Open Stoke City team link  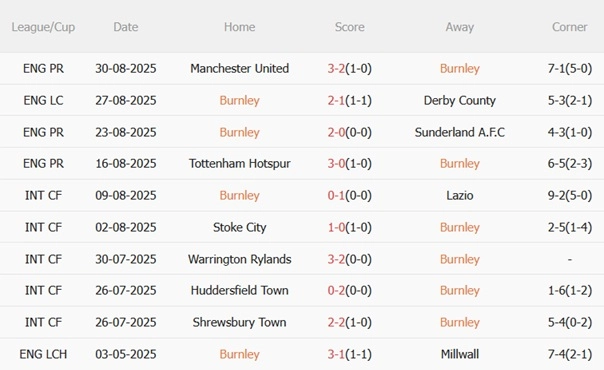[x=240, y=228]
